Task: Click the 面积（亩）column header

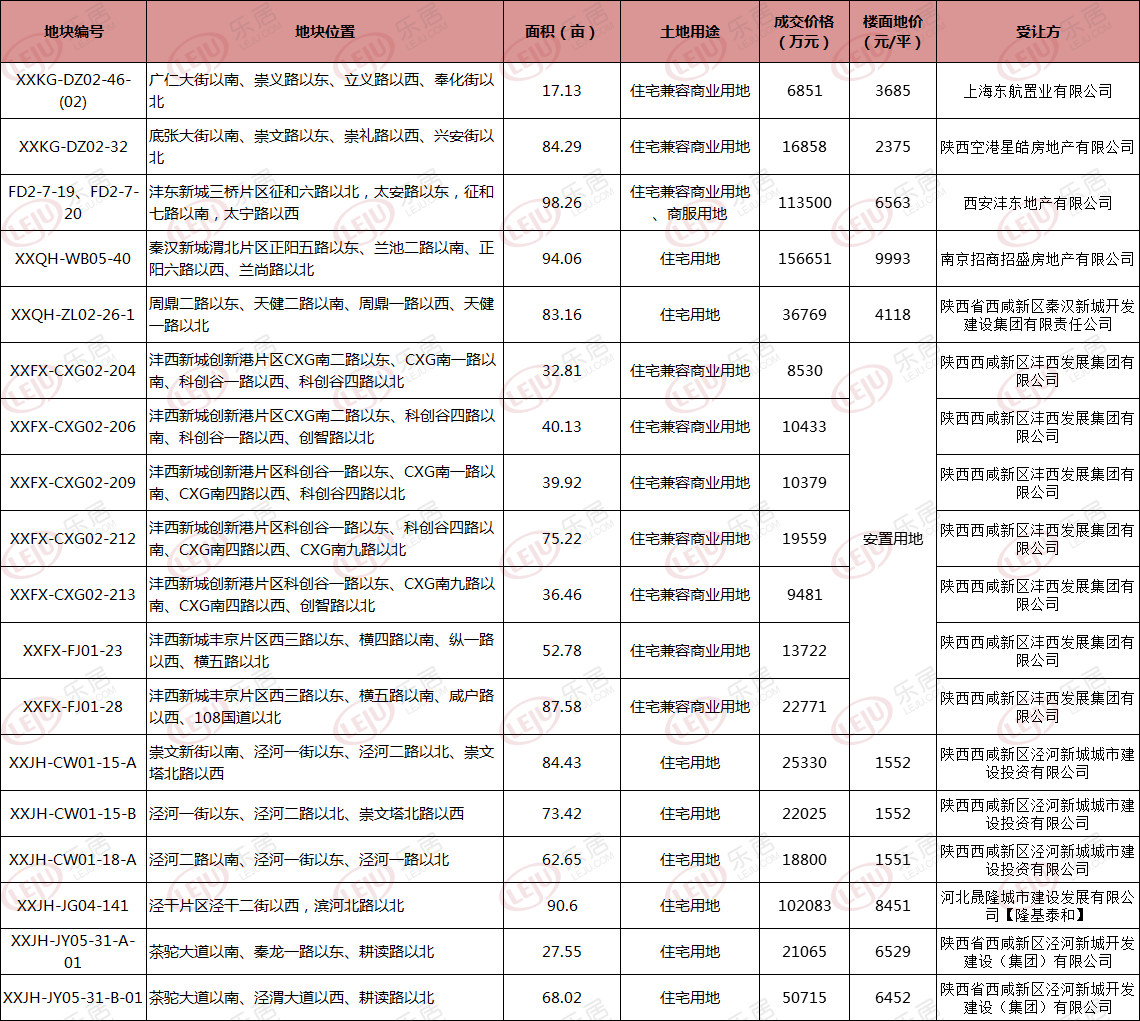Action: tap(561, 31)
